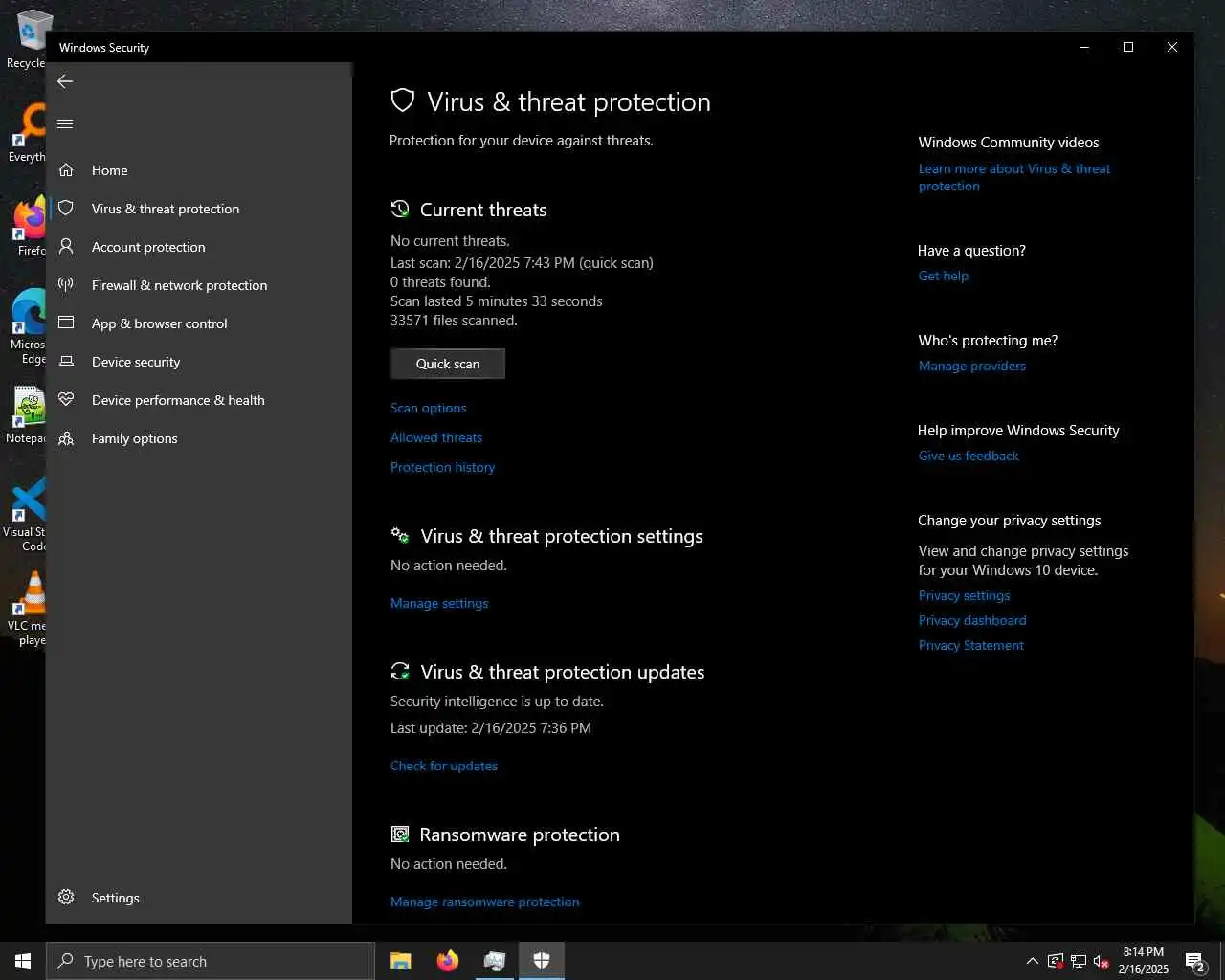Open Manage ransomware protection
Image resolution: width=1225 pixels, height=980 pixels.
pos(484,902)
